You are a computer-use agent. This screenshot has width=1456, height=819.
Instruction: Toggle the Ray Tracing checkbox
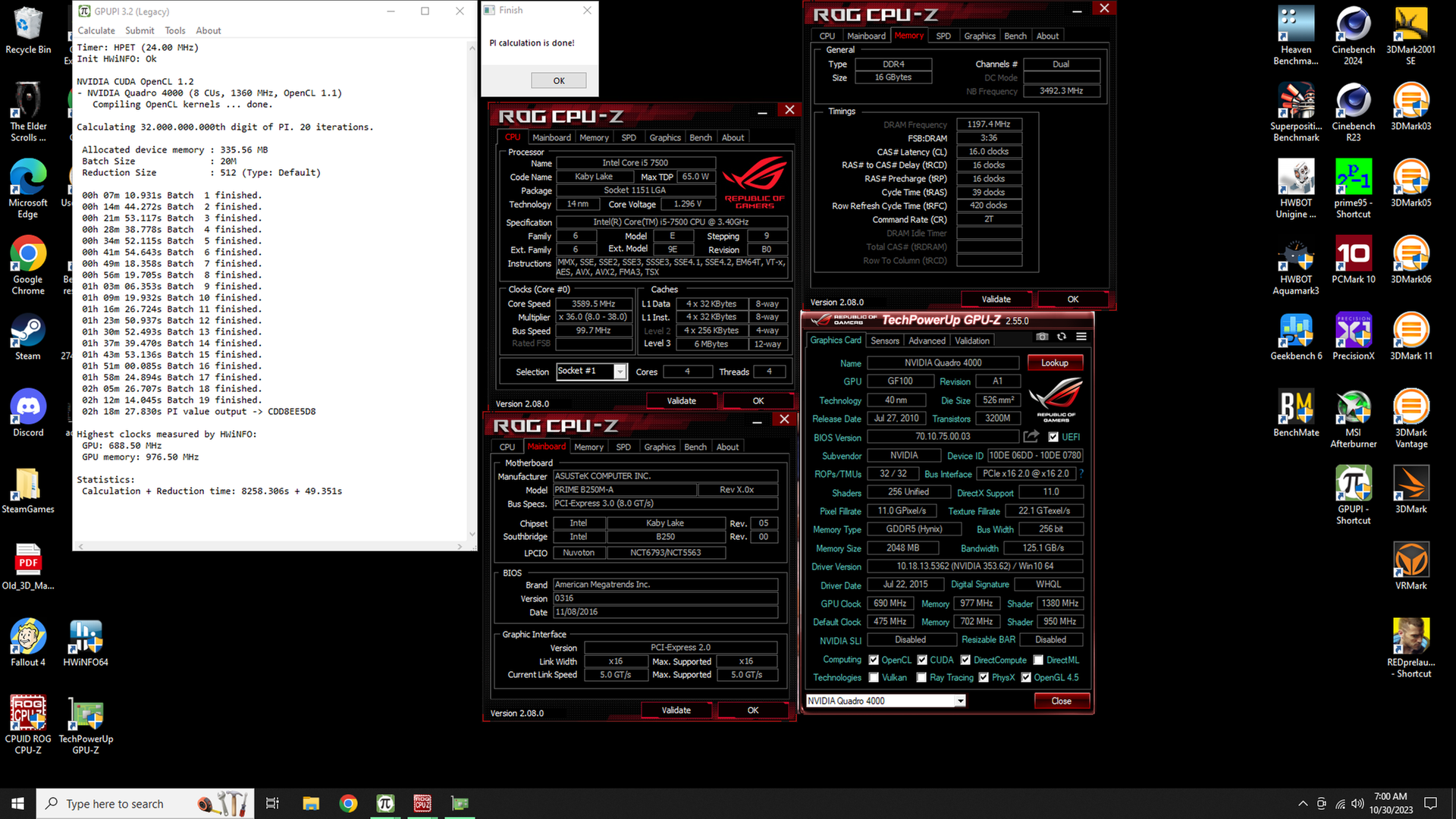coord(921,677)
